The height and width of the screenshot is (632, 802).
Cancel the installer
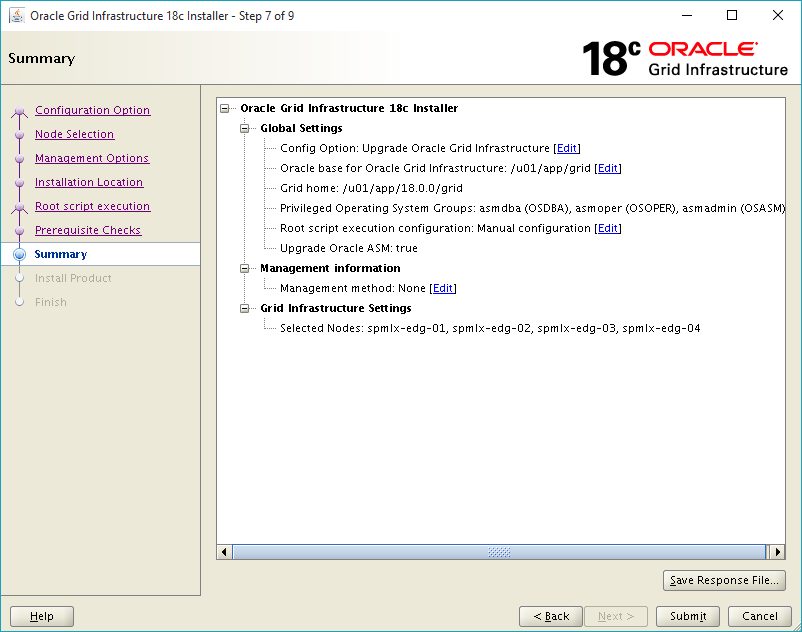pyautogui.click(x=760, y=616)
